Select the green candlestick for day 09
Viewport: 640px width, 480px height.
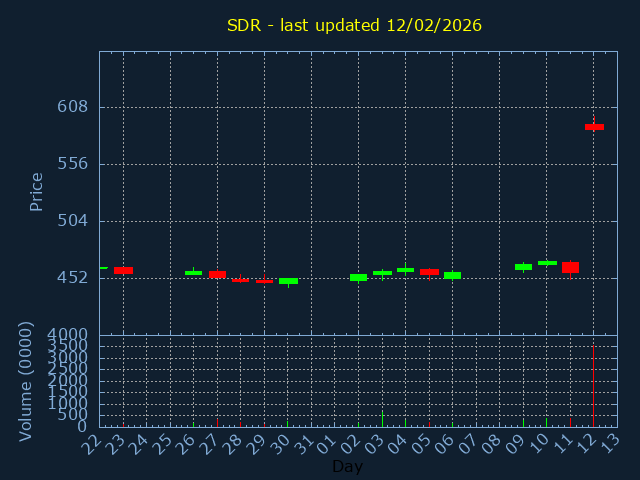click(523, 267)
